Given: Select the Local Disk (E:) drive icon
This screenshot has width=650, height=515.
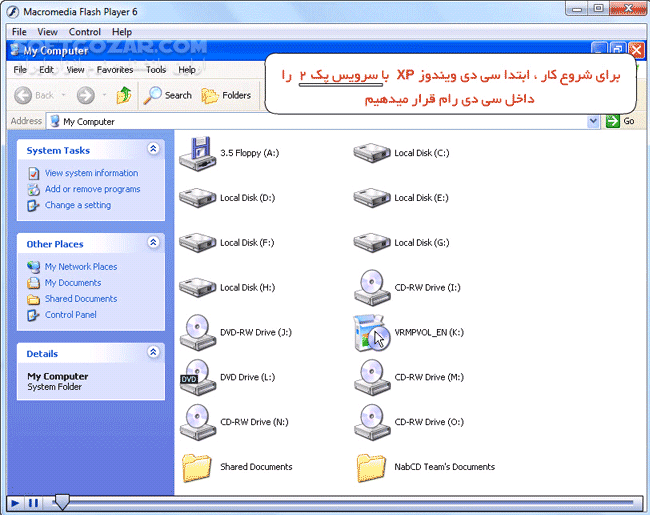Looking at the screenshot, I should coord(372,198).
